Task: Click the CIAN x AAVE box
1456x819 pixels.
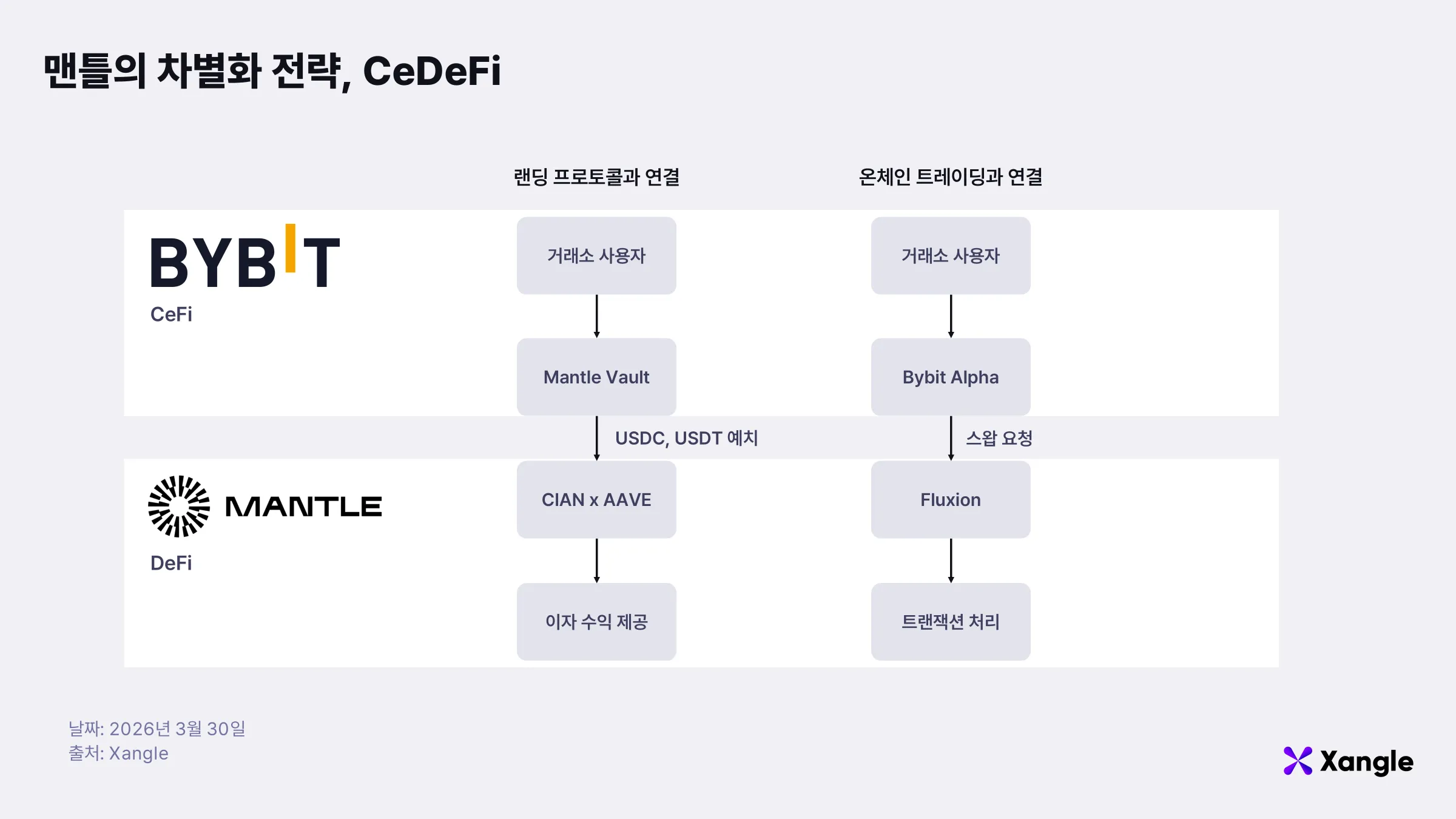Action: pos(596,499)
